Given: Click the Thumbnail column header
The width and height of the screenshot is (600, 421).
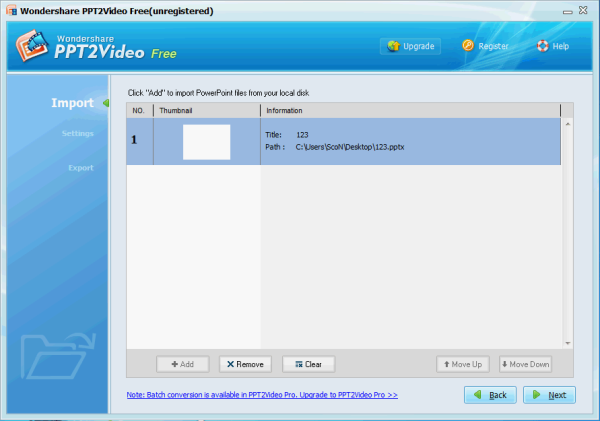Looking at the screenshot, I should [207, 110].
